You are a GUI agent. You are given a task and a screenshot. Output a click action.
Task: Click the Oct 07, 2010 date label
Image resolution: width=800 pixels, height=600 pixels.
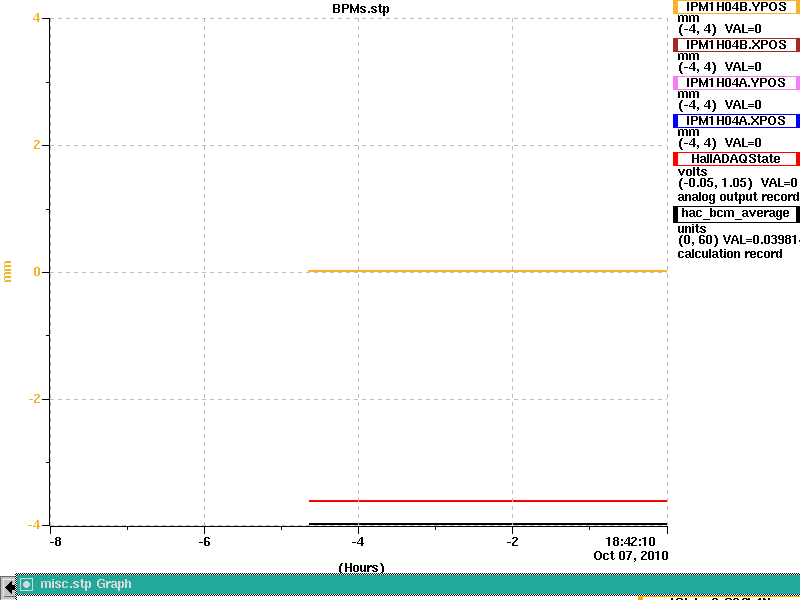(x=631, y=556)
